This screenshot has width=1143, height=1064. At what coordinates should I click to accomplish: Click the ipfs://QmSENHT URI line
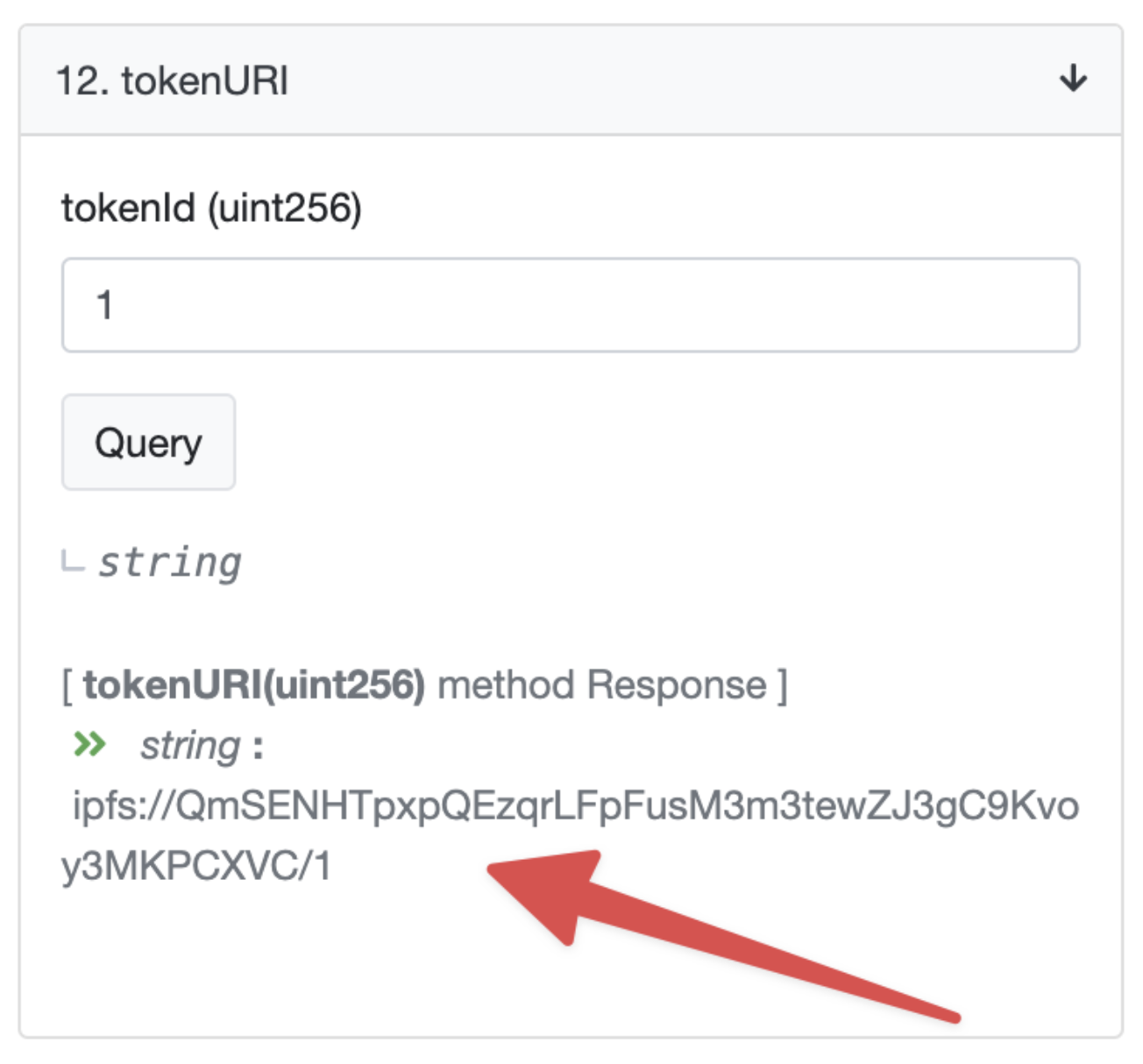(x=575, y=805)
